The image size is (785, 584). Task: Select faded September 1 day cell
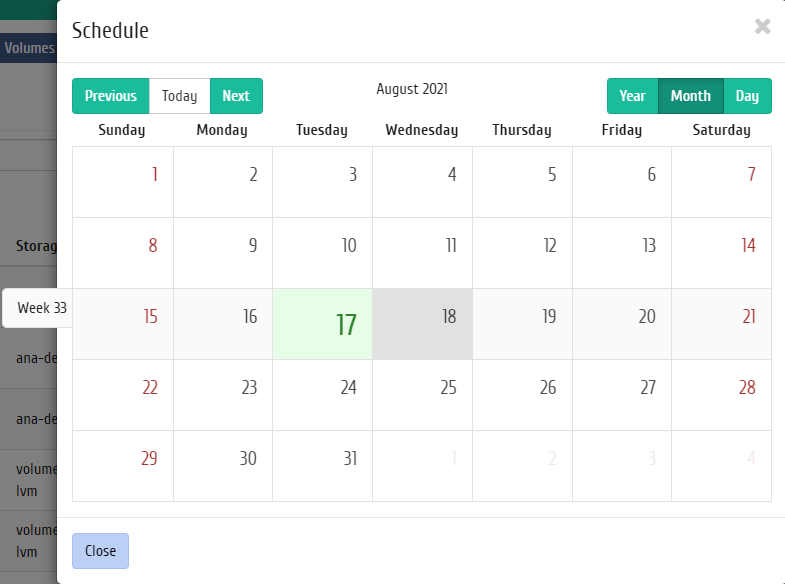click(423, 466)
